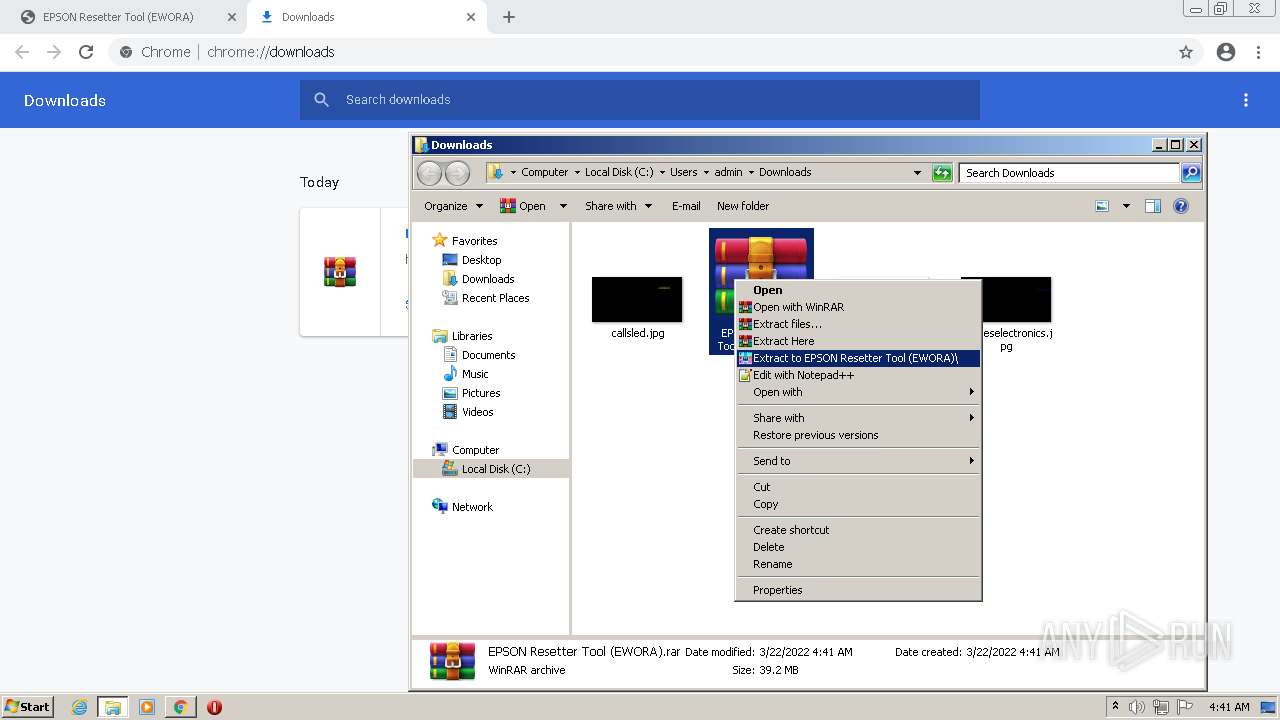Select 'Extract to EPSON Resetter Tool (EWORA)\' option

[858, 358]
